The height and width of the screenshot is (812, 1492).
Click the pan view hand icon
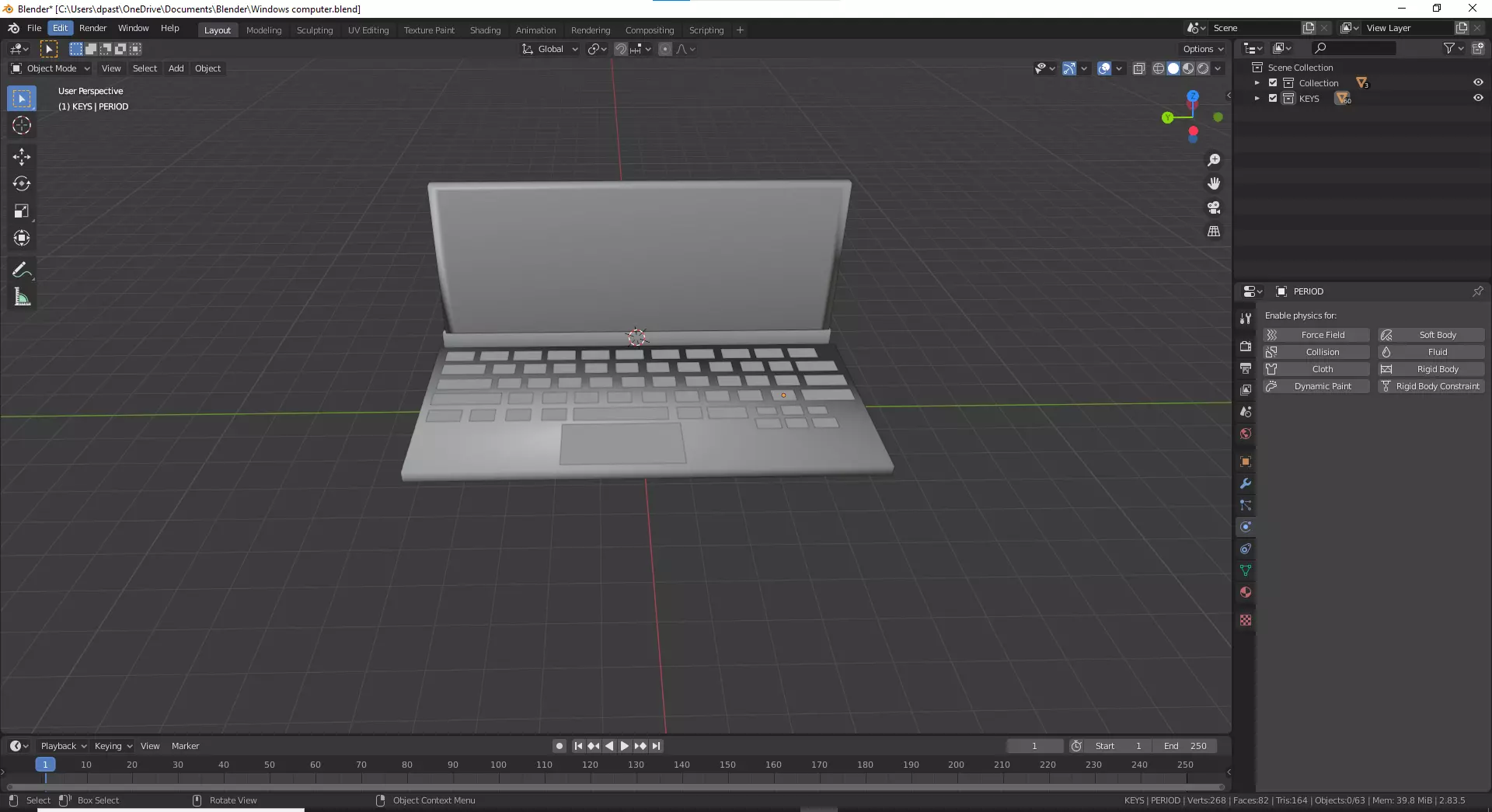[x=1214, y=183]
